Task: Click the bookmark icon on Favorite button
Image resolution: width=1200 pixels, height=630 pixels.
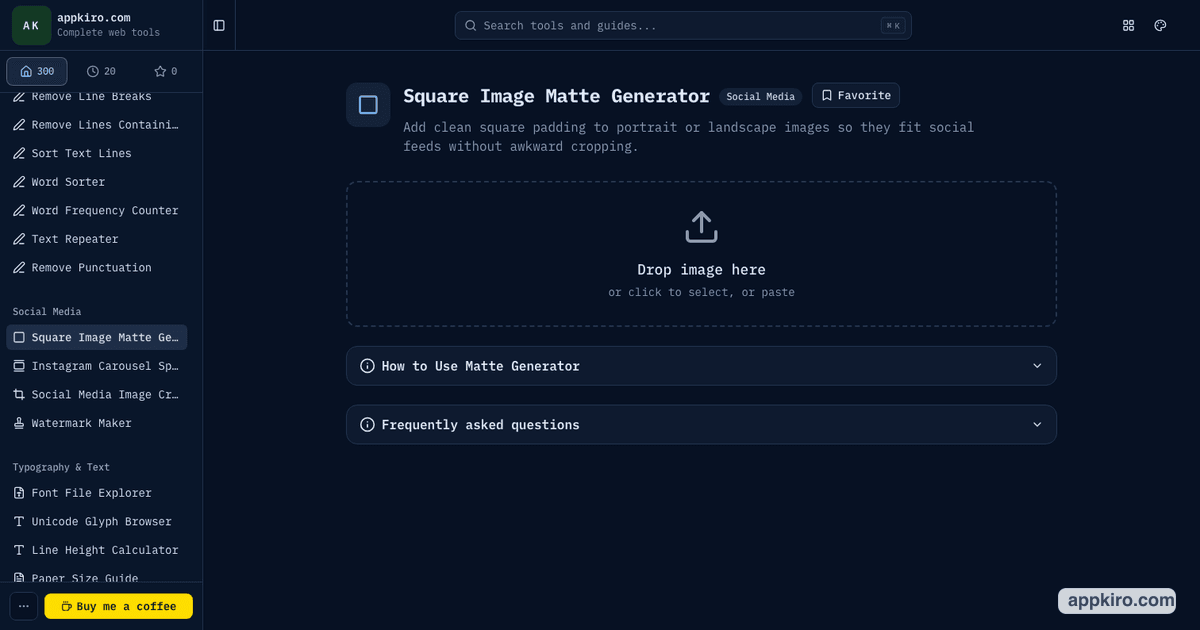Action: 827,95
